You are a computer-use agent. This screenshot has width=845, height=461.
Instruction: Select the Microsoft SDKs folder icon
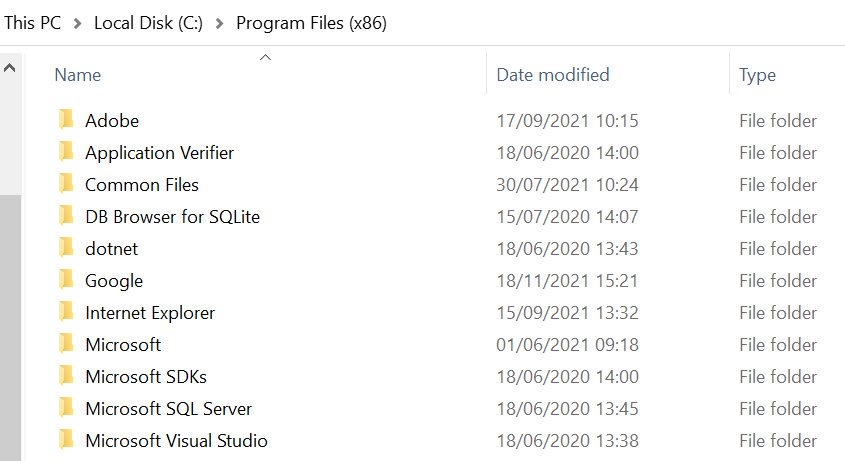66,377
